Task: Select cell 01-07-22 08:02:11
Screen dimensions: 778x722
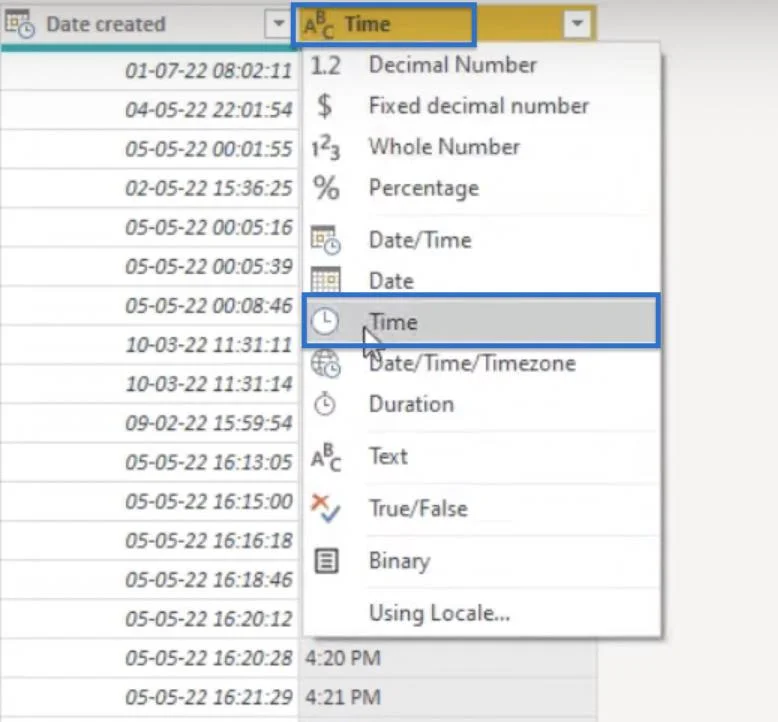Action: point(149,70)
